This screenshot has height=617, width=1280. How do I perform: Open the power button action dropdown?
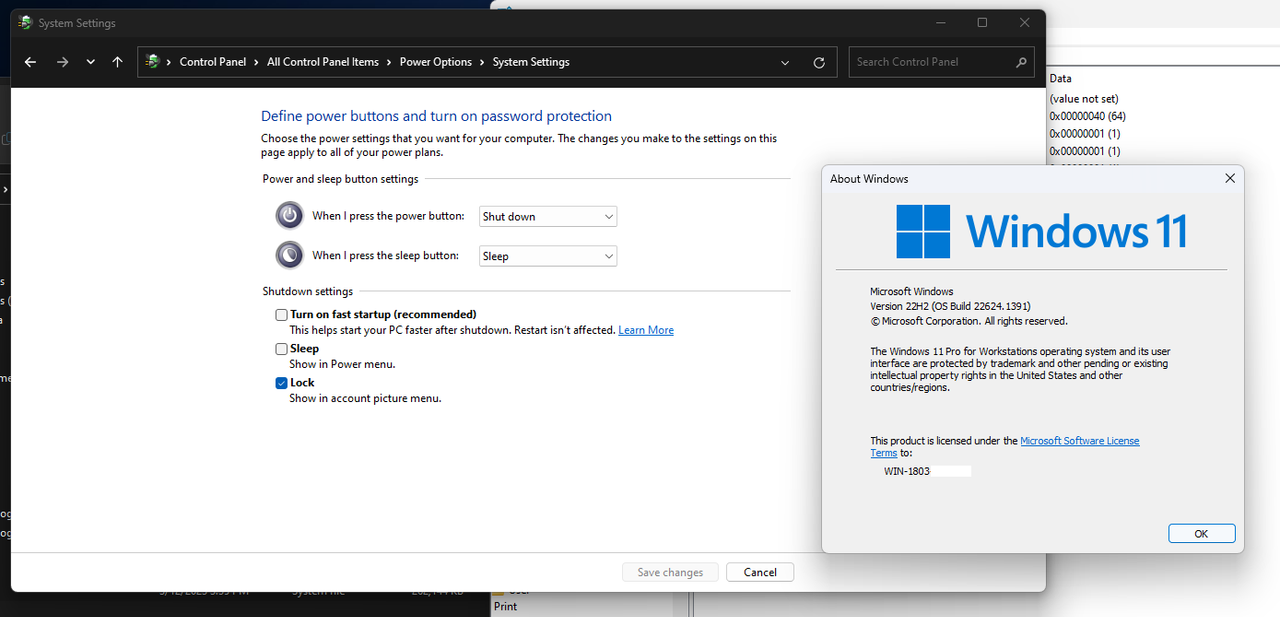pos(548,216)
